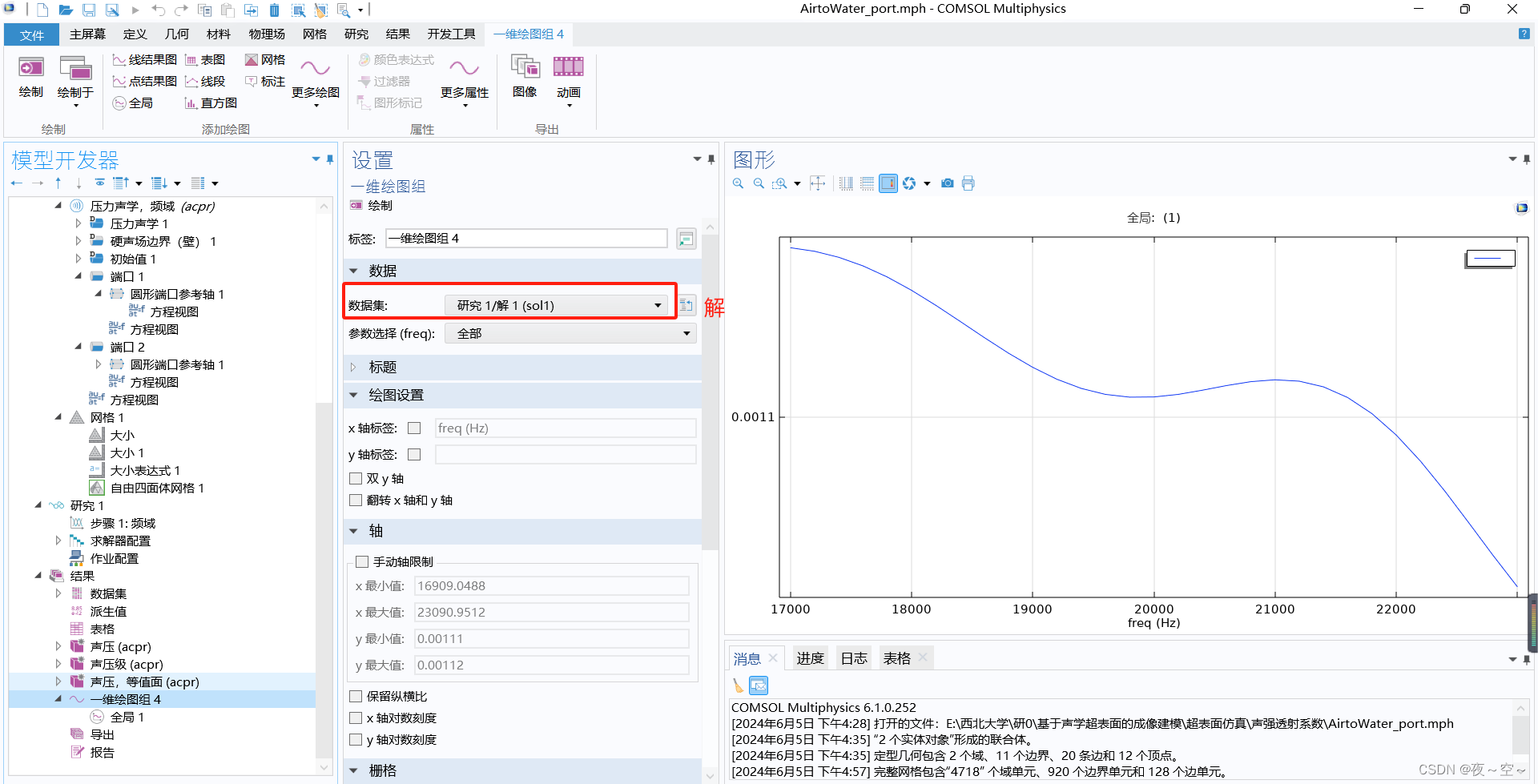Viewport: 1538px width, 784px height.
Task: Check Flip x and y axes (翻转 x 轴和 y 轴)
Action: 356,501
